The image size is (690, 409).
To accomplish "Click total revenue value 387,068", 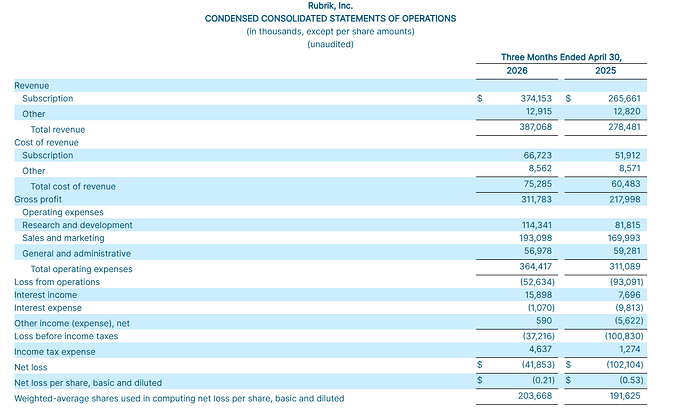I will pos(536,127).
